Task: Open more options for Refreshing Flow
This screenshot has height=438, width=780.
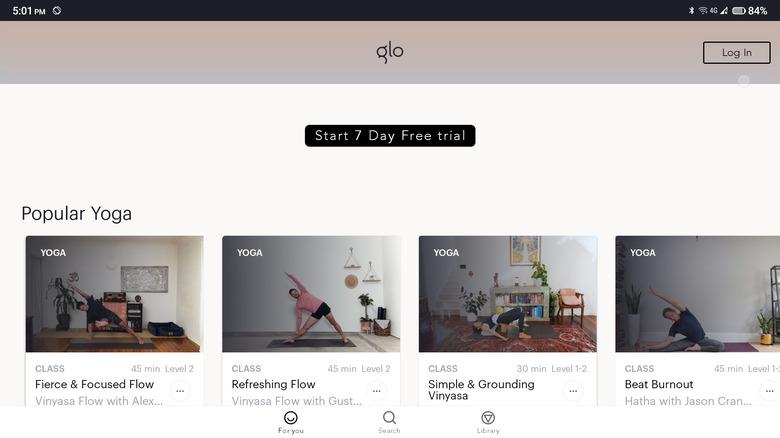Action: [x=377, y=391]
